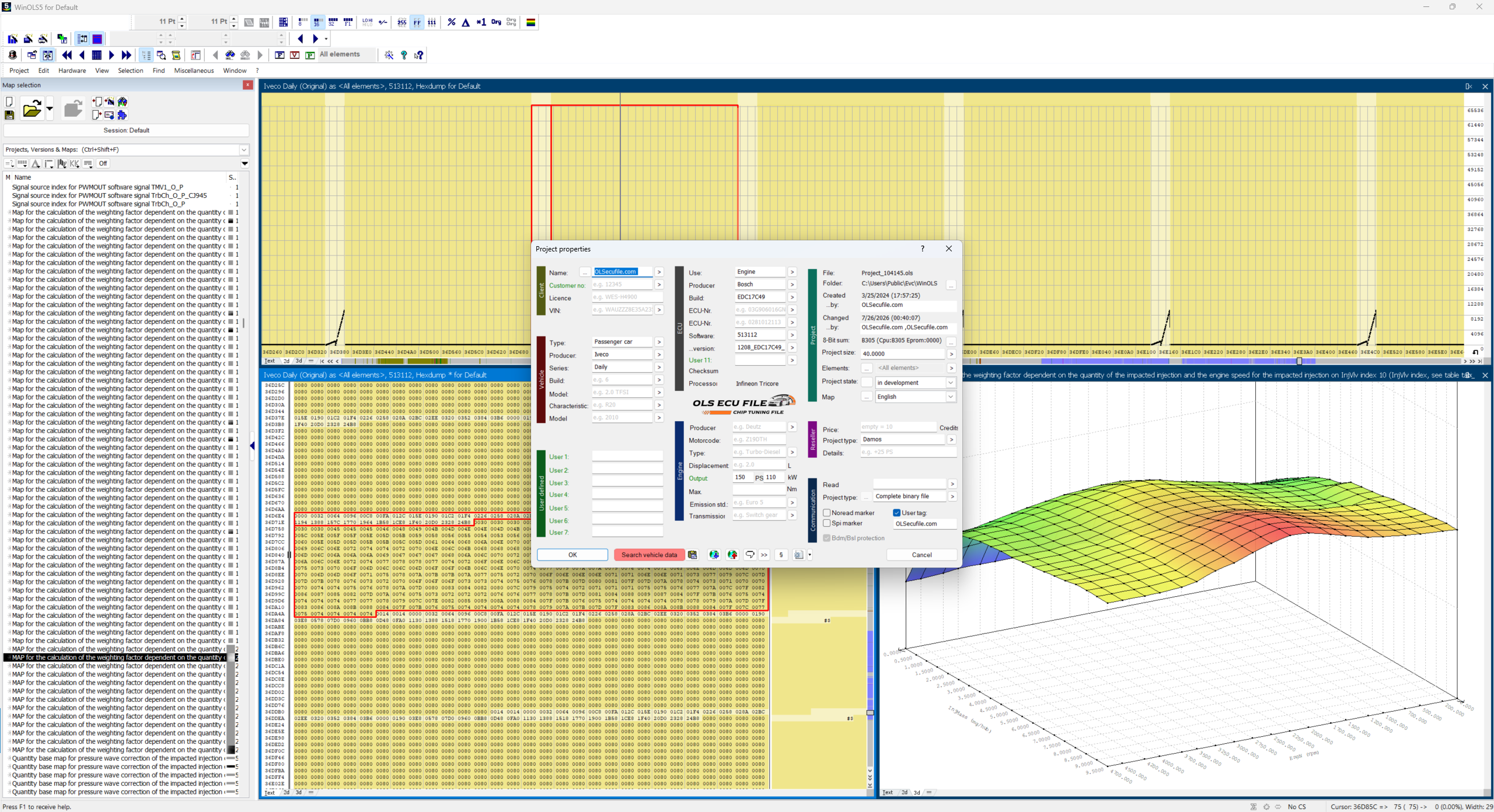Toggle the Off filter button
The width and height of the screenshot is (1494, 812).
point(103,164)
